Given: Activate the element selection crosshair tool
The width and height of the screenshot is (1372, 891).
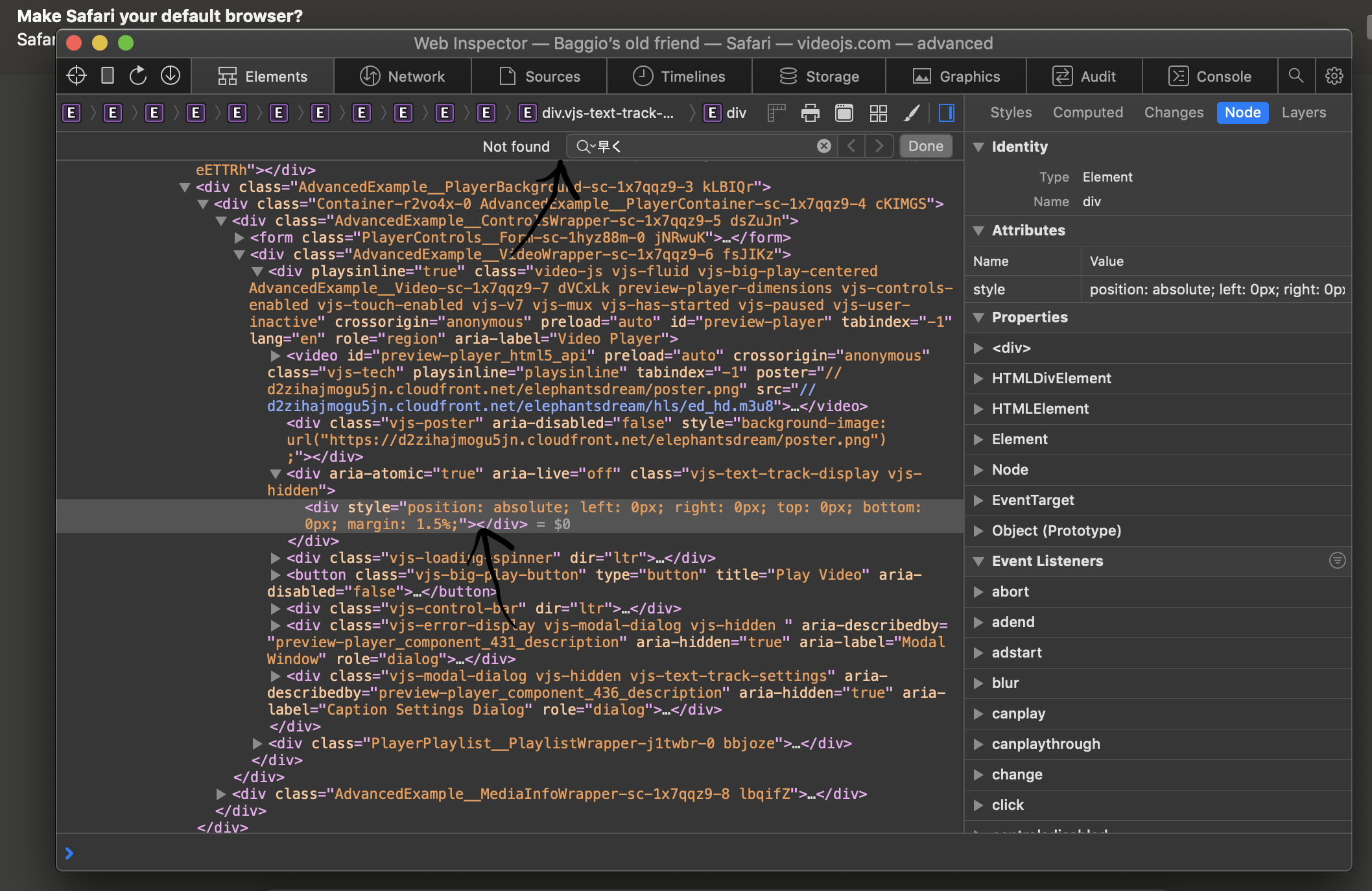Looking at the screenshot, I should 77,76.
